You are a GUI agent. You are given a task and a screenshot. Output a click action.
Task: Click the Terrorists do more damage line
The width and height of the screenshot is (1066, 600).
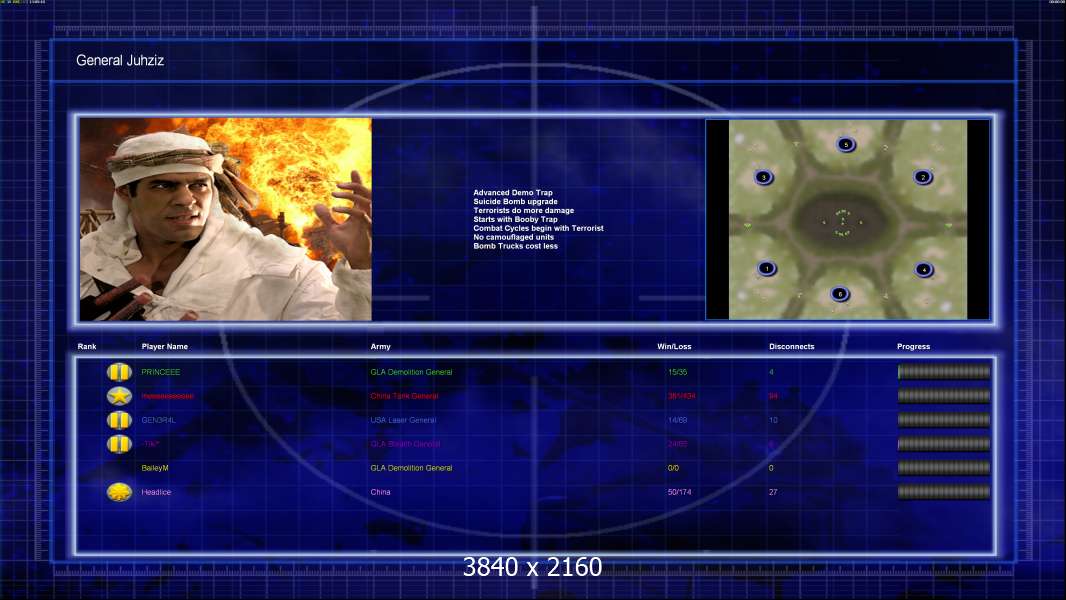pos(523,211)
